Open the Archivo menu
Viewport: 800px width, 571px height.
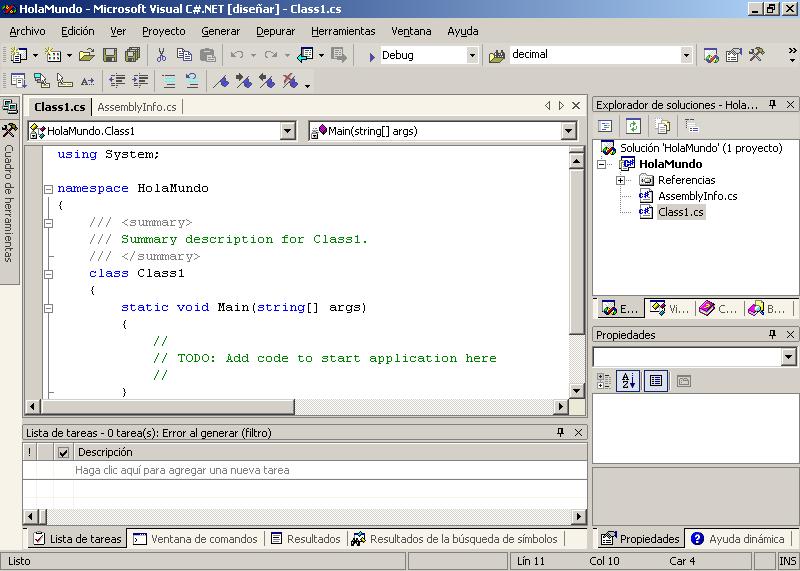28,31
